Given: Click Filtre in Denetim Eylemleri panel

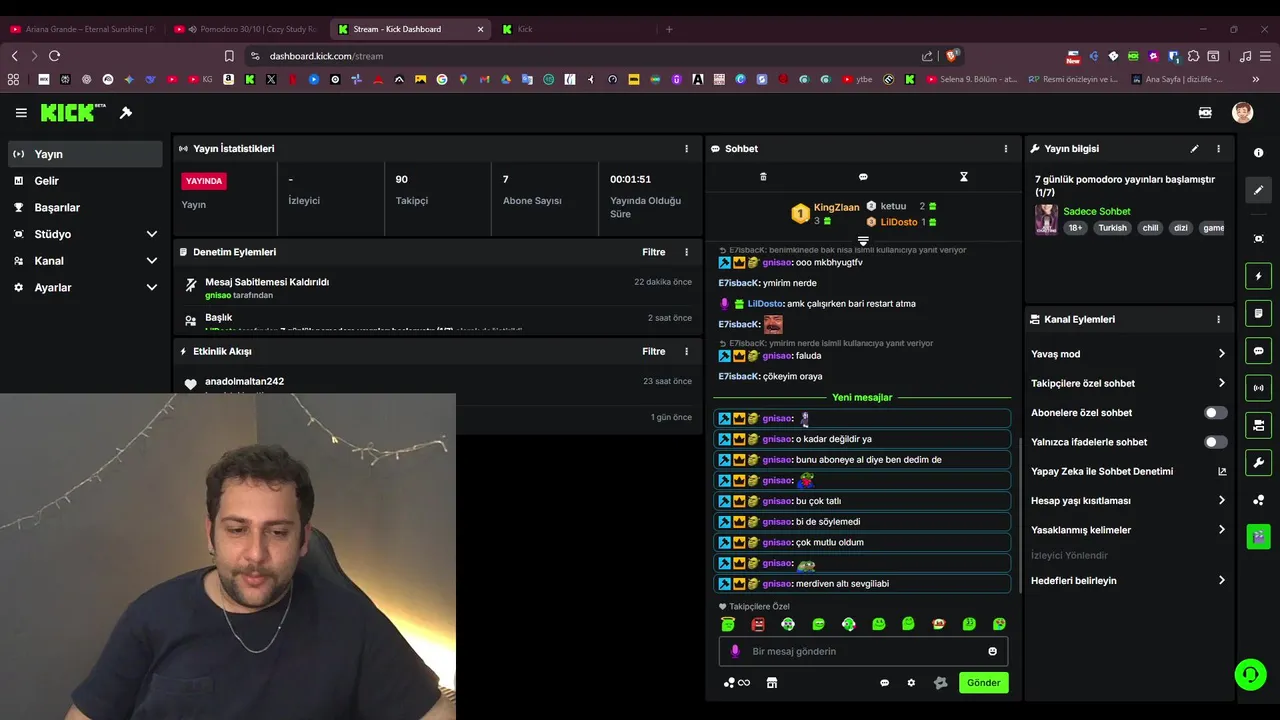Looking at the screenshot, I should 654,252.
